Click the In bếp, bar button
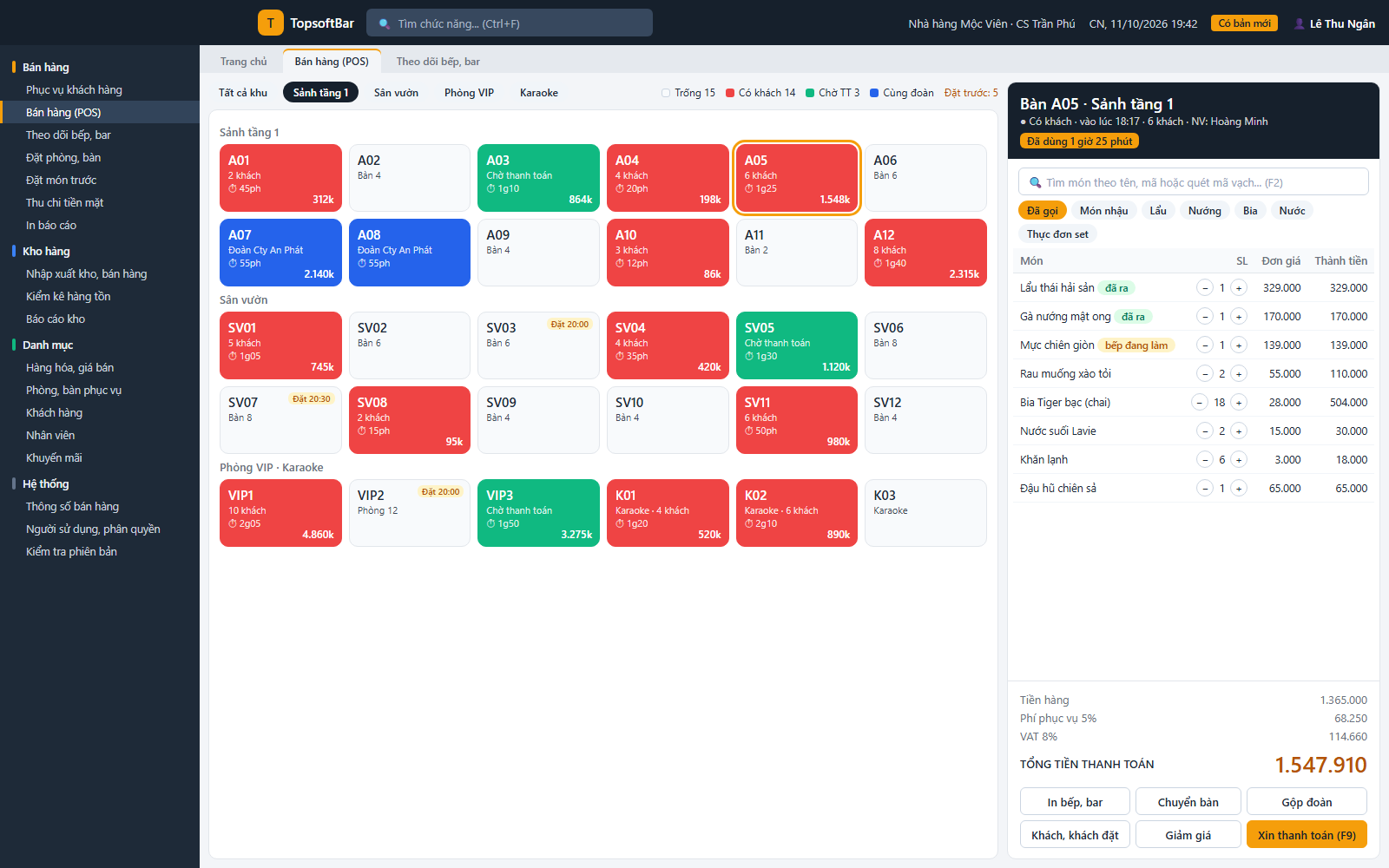The height and width of the screenshot is (868, 1389). coord(1075,801)
